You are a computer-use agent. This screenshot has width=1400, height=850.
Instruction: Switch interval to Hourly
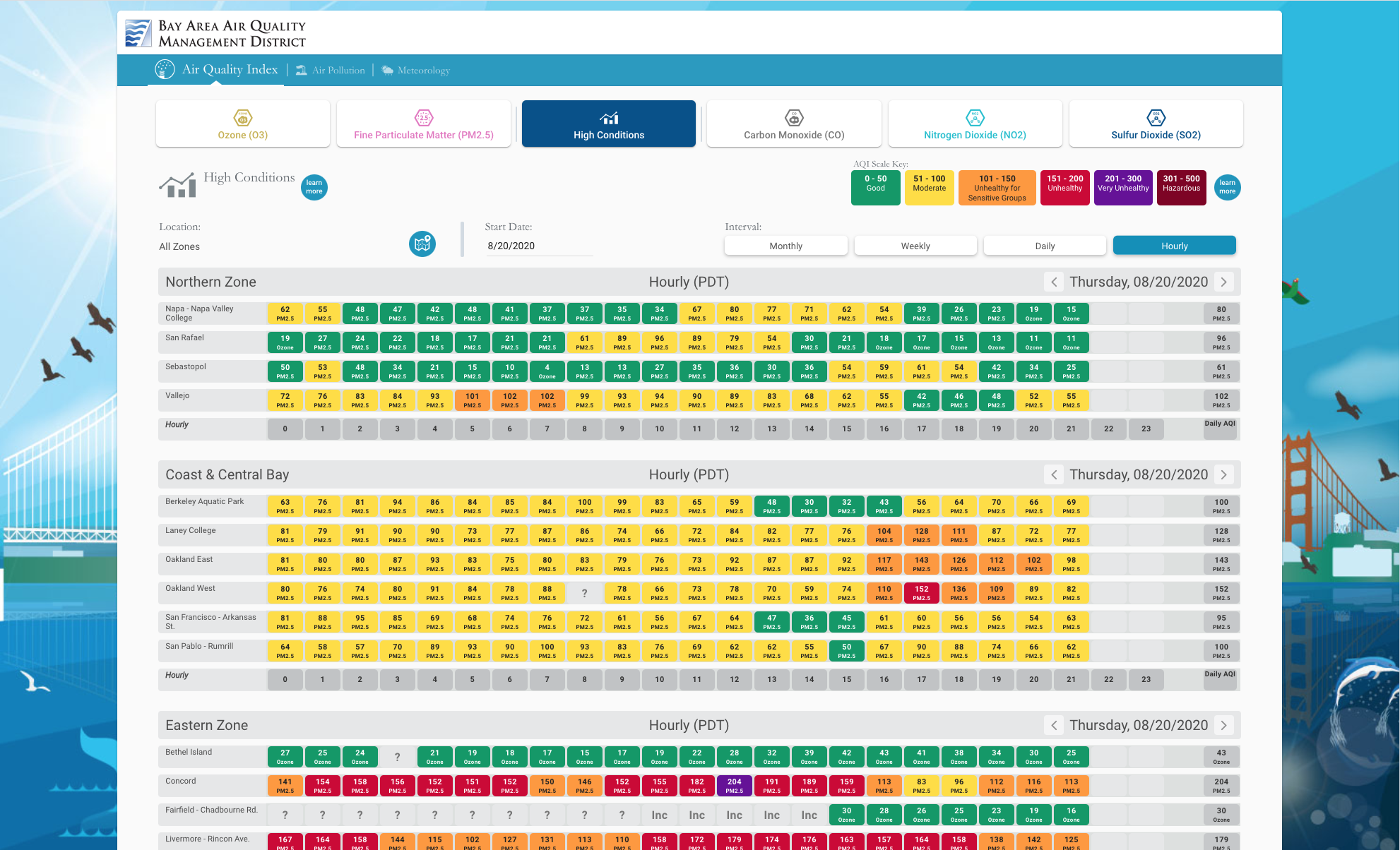(x=1174, y=246)
